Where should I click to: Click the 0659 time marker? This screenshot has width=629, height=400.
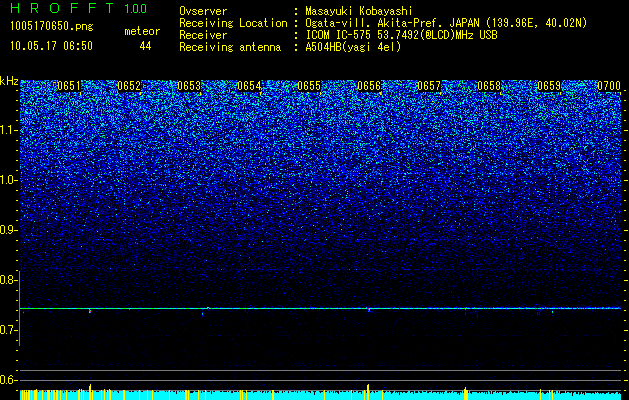(549, 86)
